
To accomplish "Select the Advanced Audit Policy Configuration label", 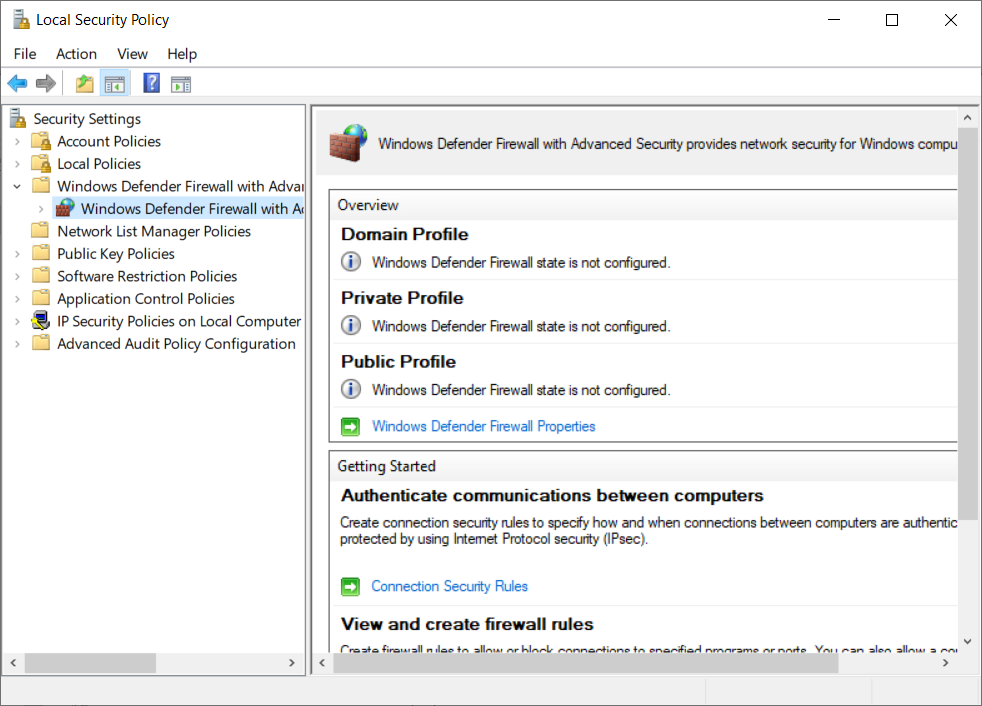I will (x=177, y=344).
